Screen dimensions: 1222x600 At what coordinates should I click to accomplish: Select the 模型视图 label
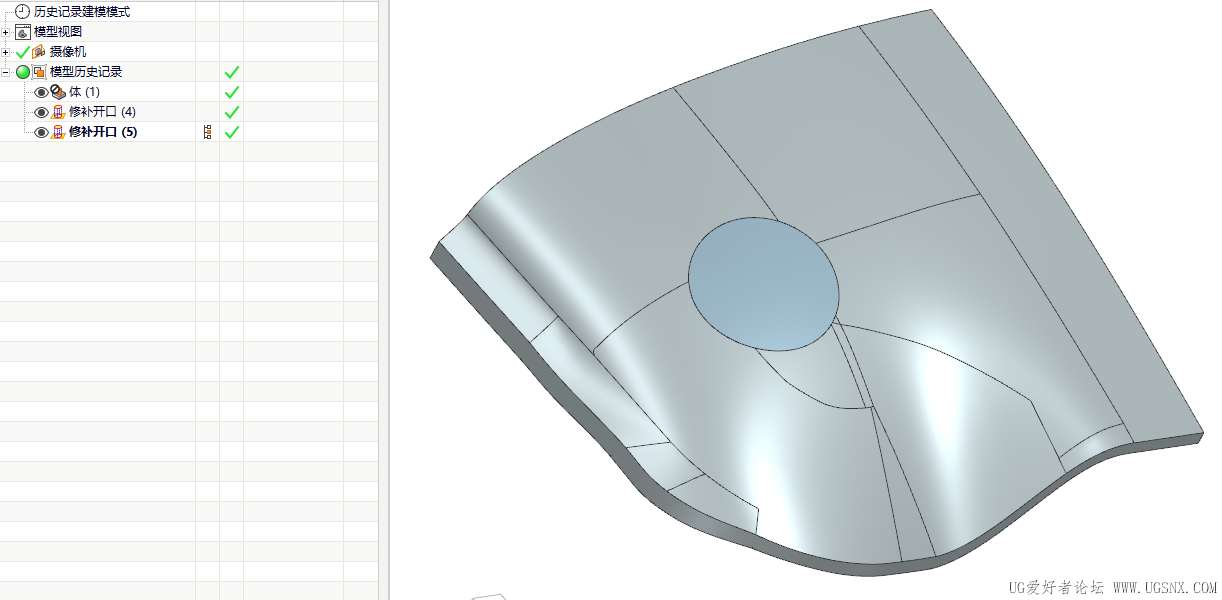[58, 32]
